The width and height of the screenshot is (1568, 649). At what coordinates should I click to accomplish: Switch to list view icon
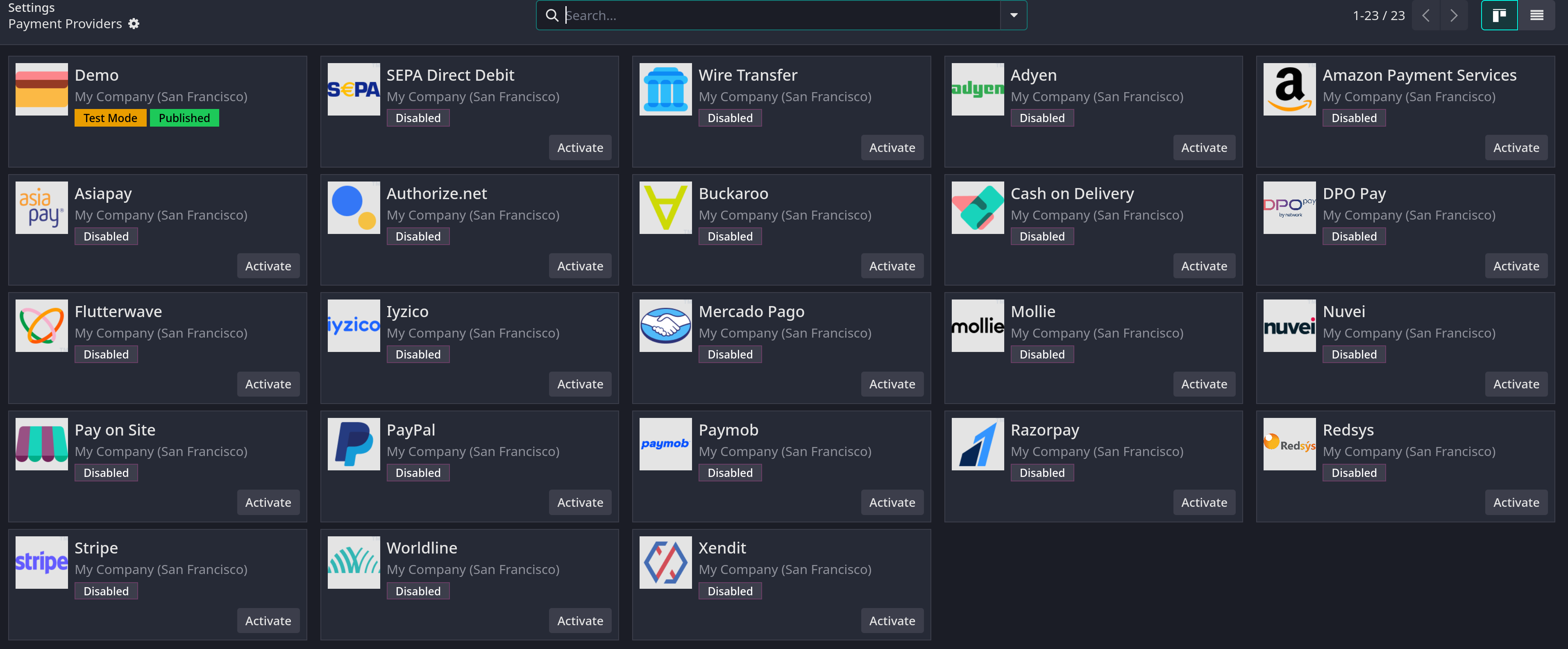(x=1536, y=15)
